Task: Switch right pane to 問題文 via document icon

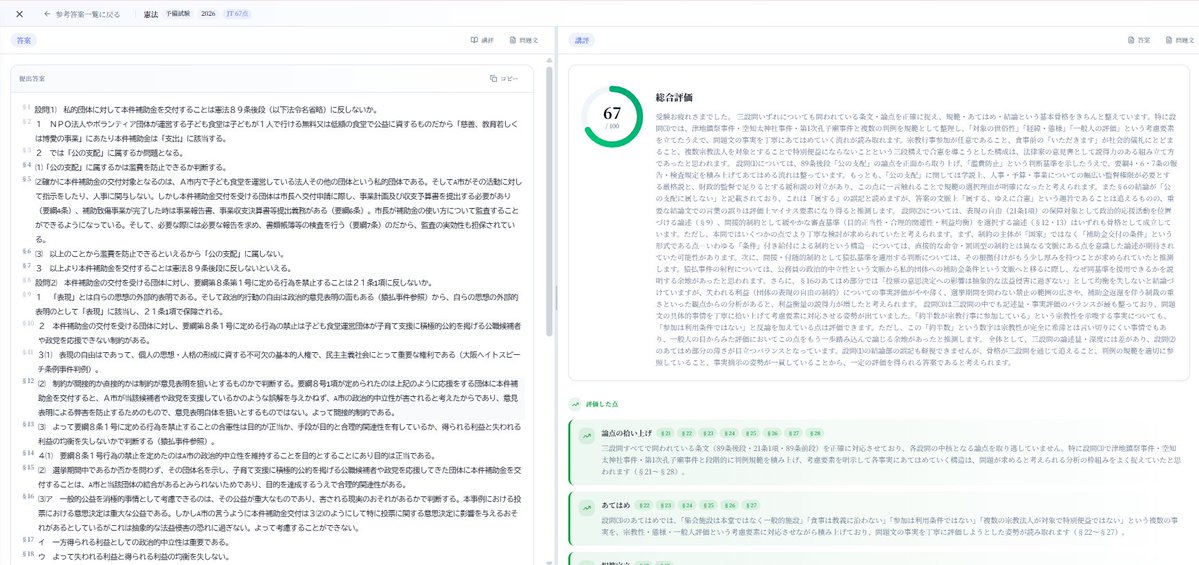Action: [1181, 41]
